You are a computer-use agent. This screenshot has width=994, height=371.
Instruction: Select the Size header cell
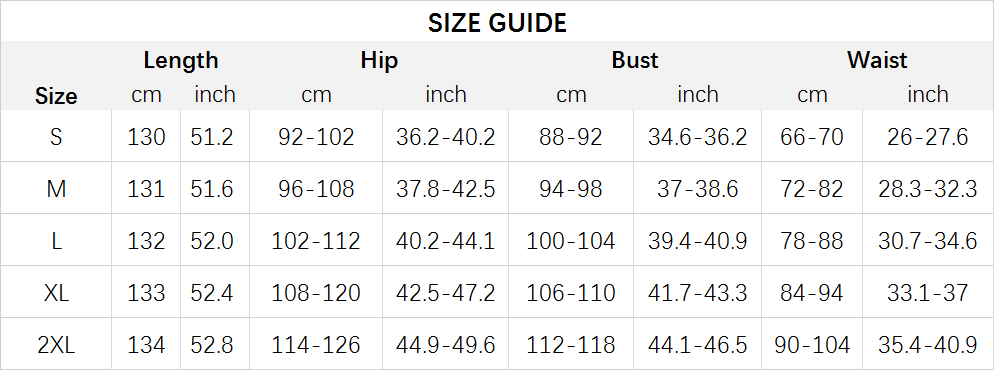[x=56, y=96]
